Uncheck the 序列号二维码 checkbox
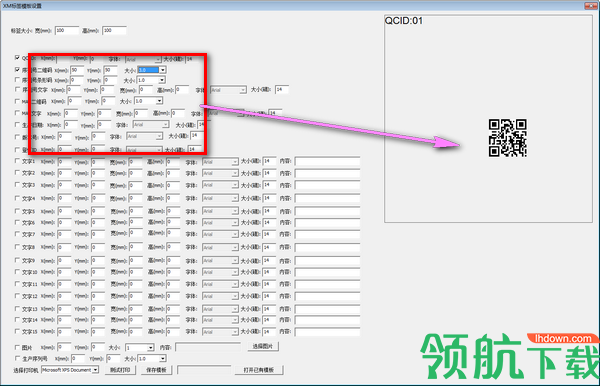 [17, 70]
